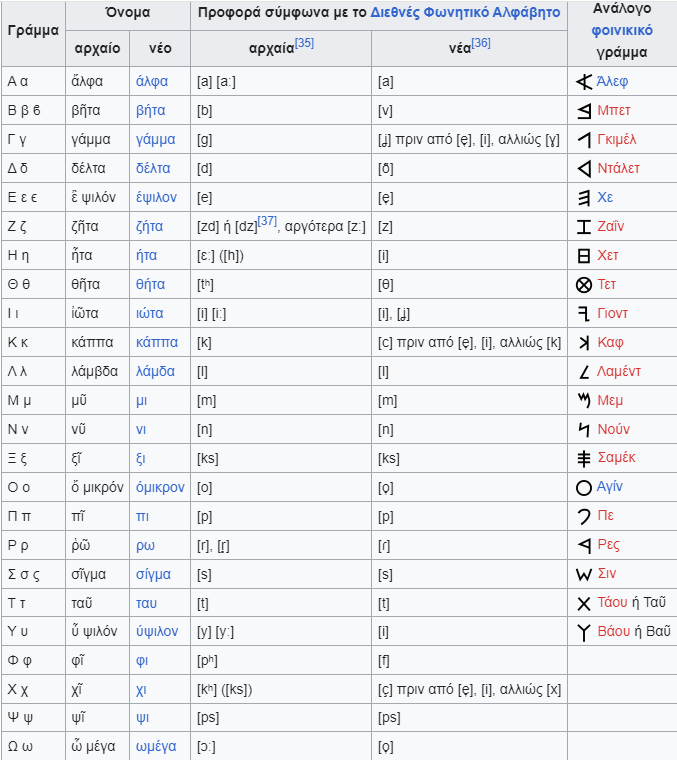Click the Phoenician Yodh glyph beside Γιοντ
Screen dimensions: 677x760
(x=584, y=314)
